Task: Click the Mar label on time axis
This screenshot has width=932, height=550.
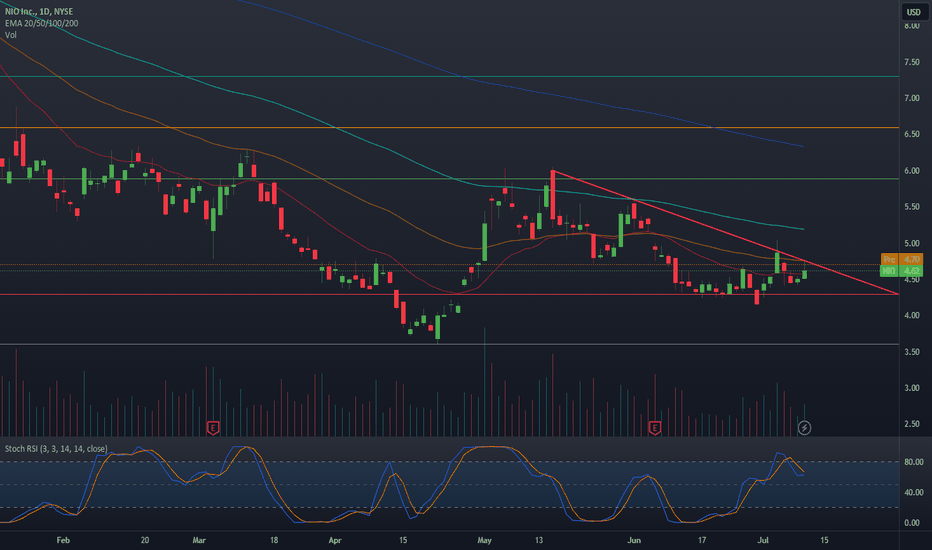Action: point(199,540)
